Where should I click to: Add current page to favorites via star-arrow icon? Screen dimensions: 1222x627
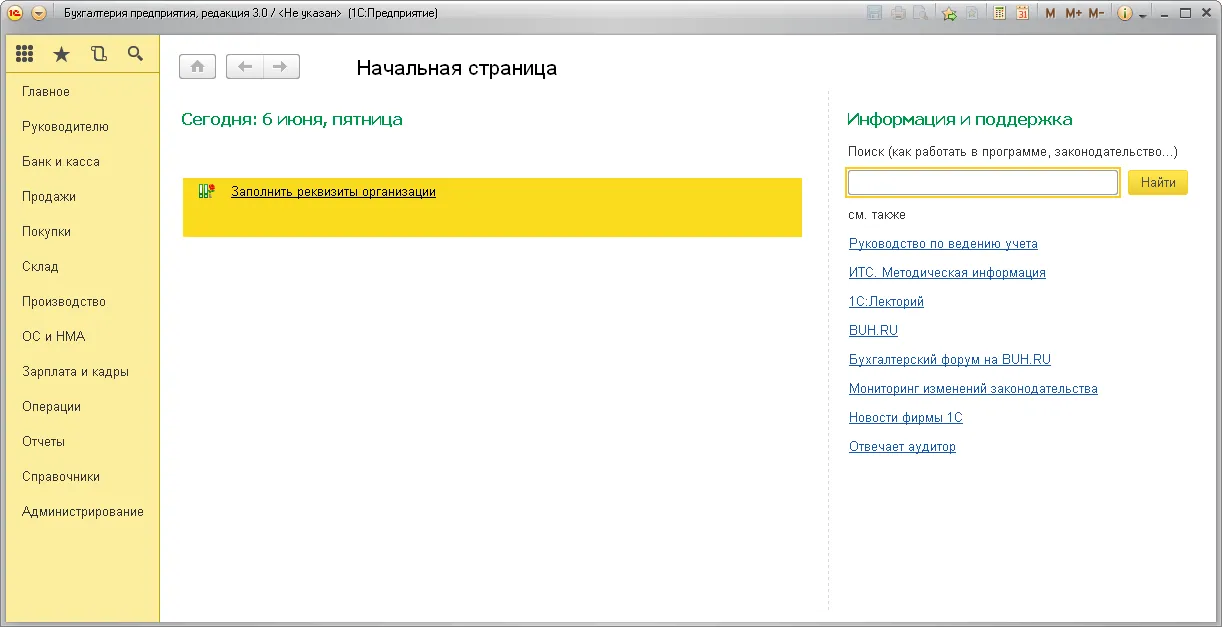point(948,13)
